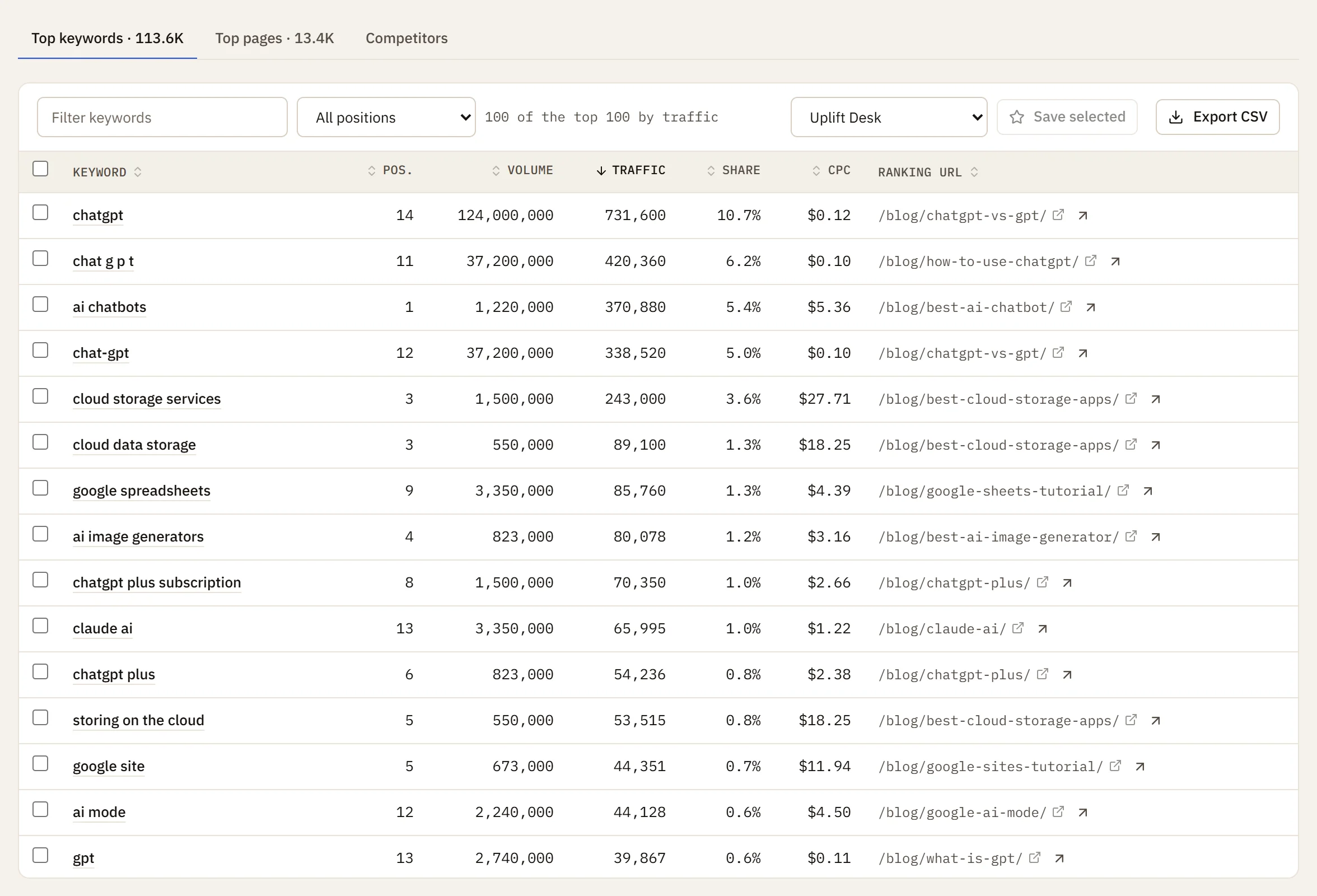
Task: Open external link icon for gpt row
Action: [1035, 857]
